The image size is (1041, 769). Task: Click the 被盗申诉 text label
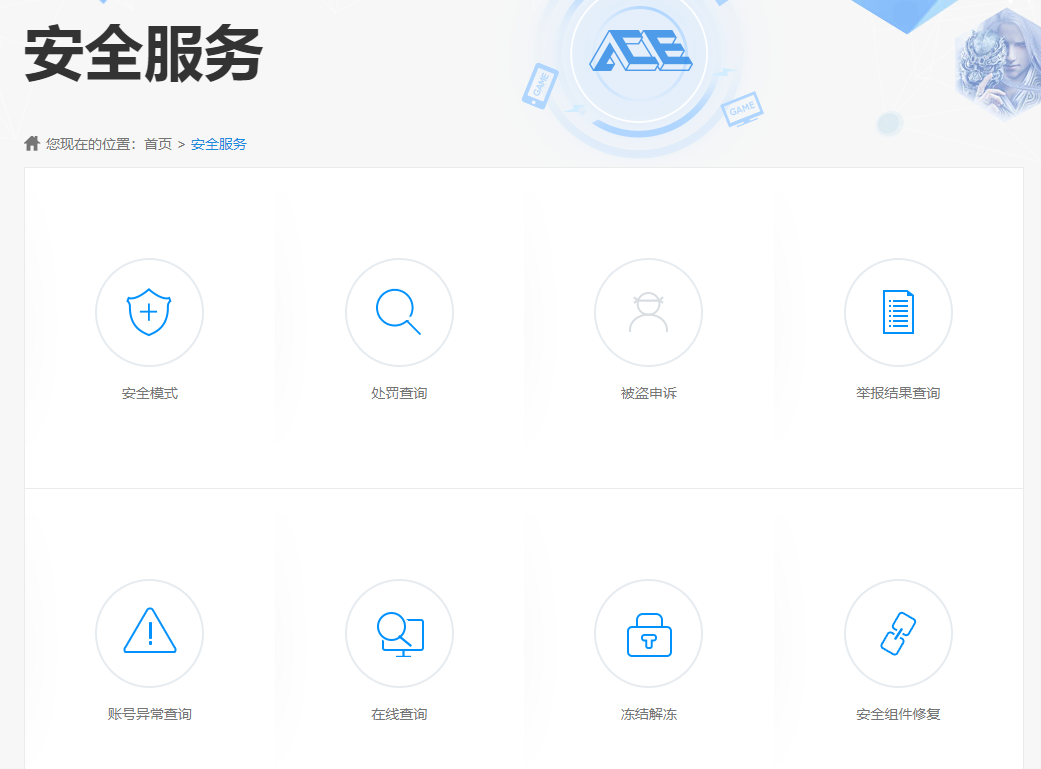[648, 392]
